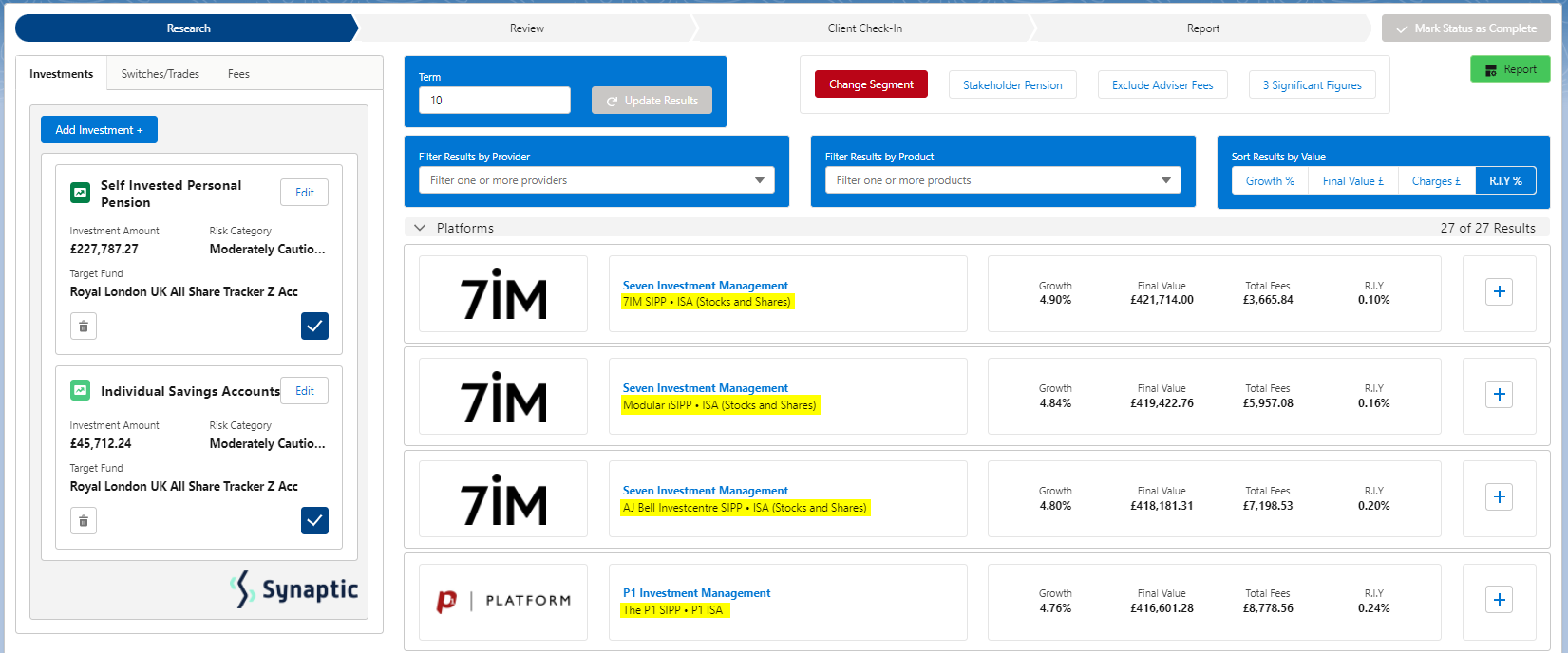Click the 7IM SIPP • ISA product text
Screen dimensions: 1568x653
coord(707,302)
